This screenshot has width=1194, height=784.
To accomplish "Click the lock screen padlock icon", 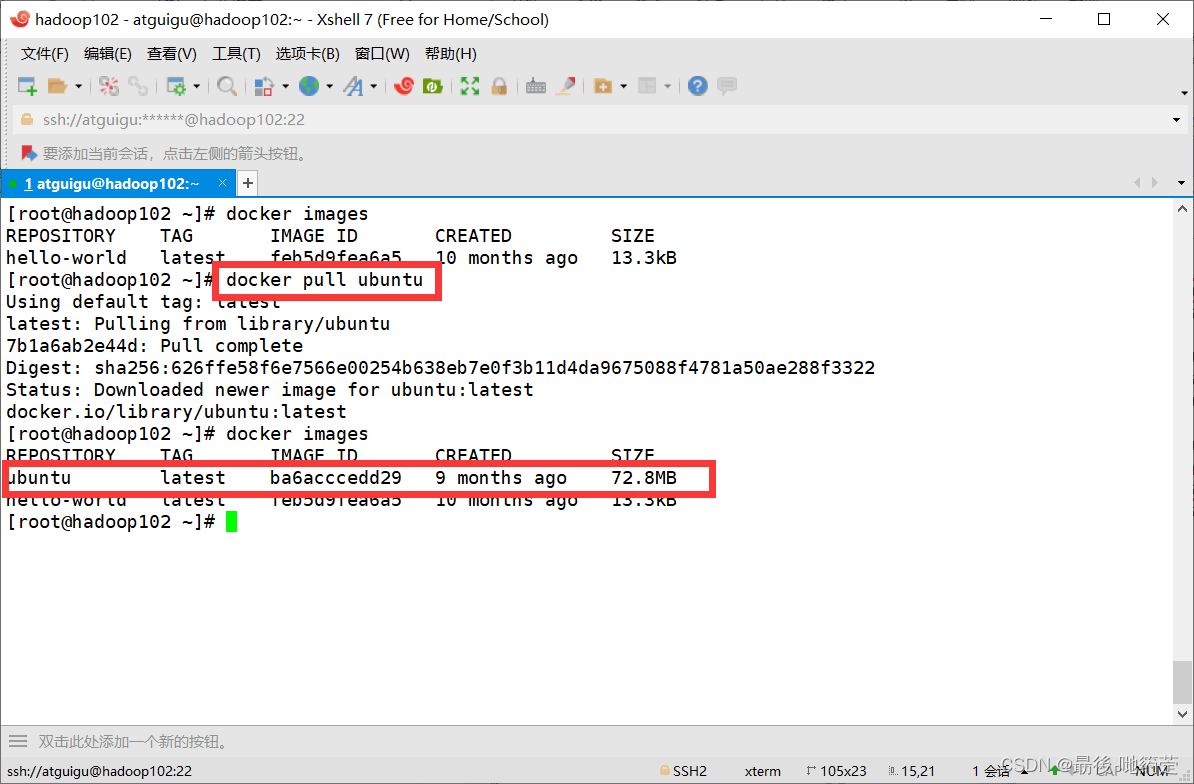I will 499,86.
